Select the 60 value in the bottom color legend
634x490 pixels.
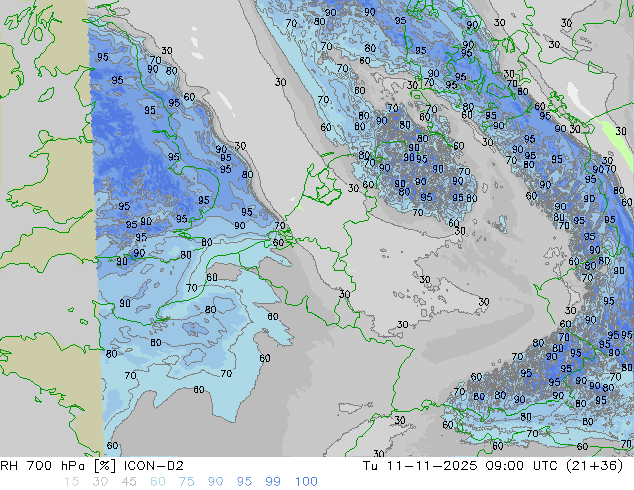click(x=158, y=482)
